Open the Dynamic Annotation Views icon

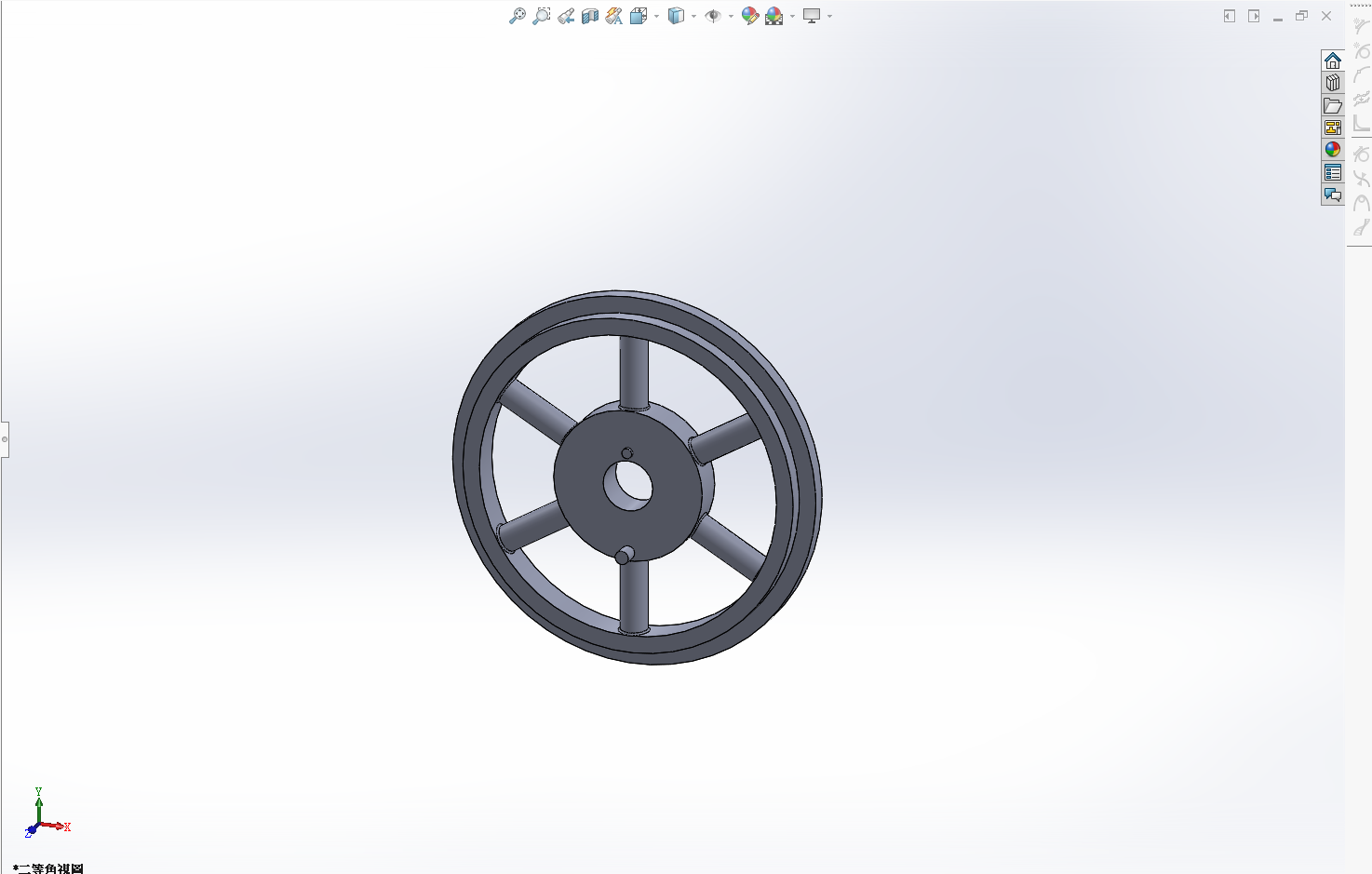coord(614,16)
